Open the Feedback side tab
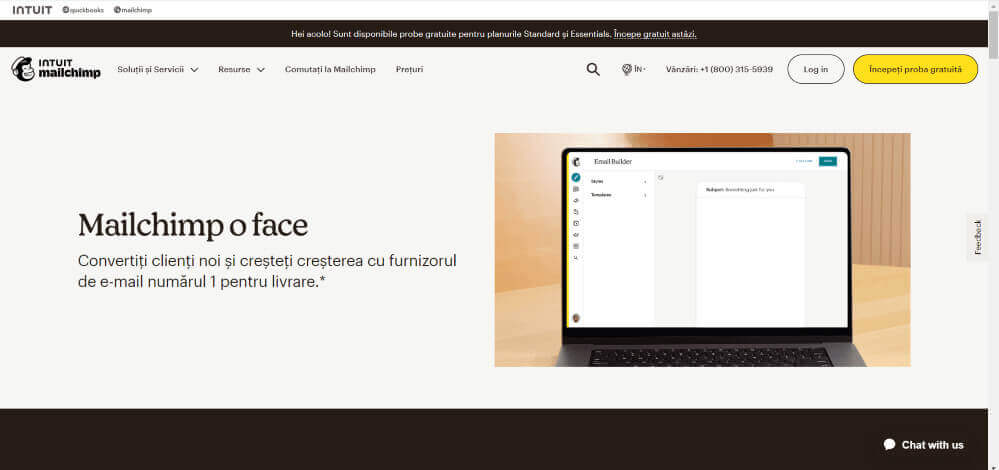 tap(978, 237)
